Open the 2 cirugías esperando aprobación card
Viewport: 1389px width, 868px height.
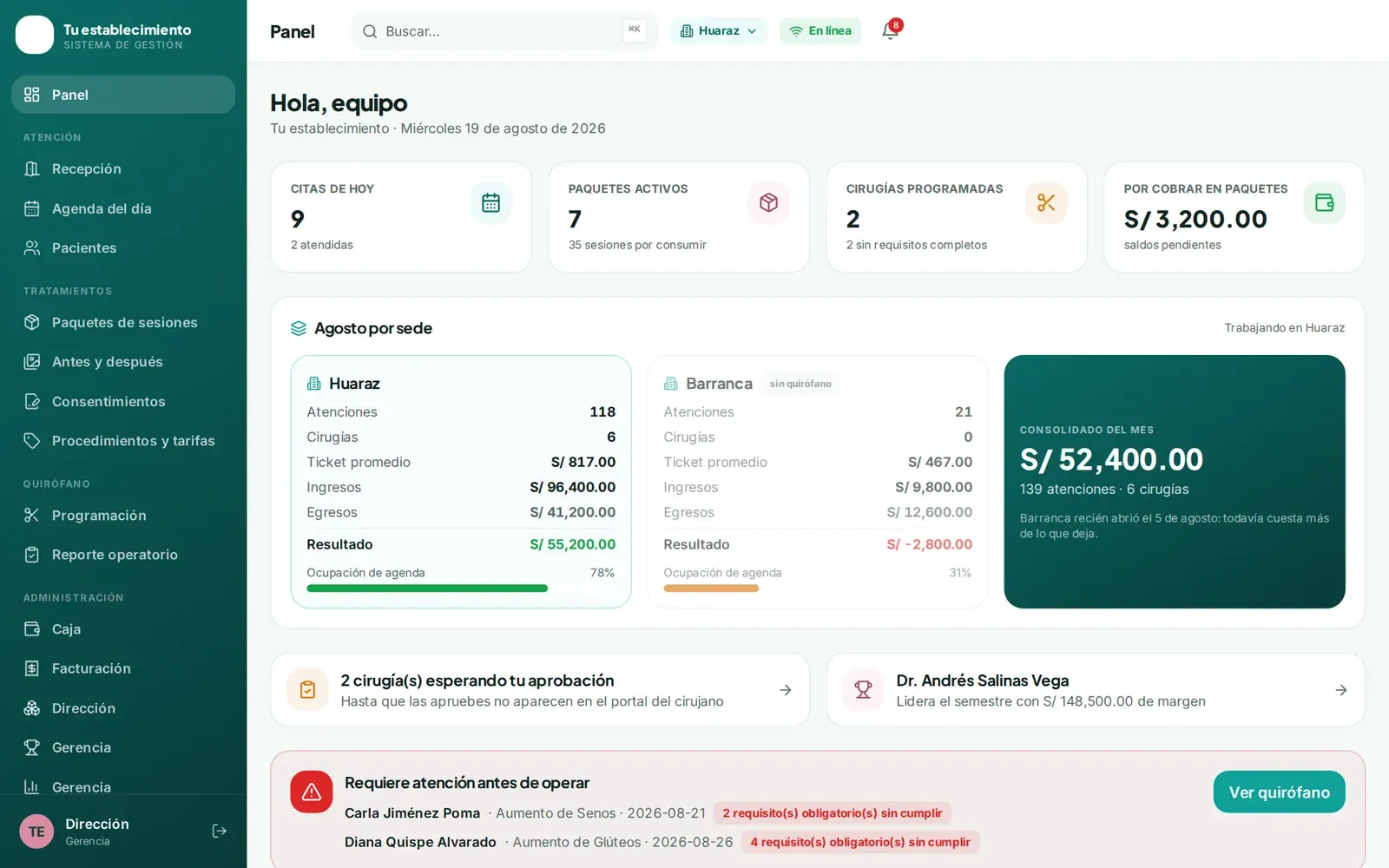[x=540, y=689]
